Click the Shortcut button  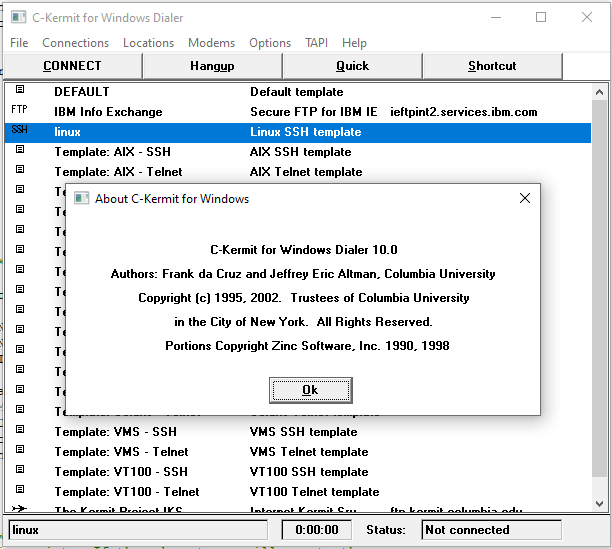492,66
